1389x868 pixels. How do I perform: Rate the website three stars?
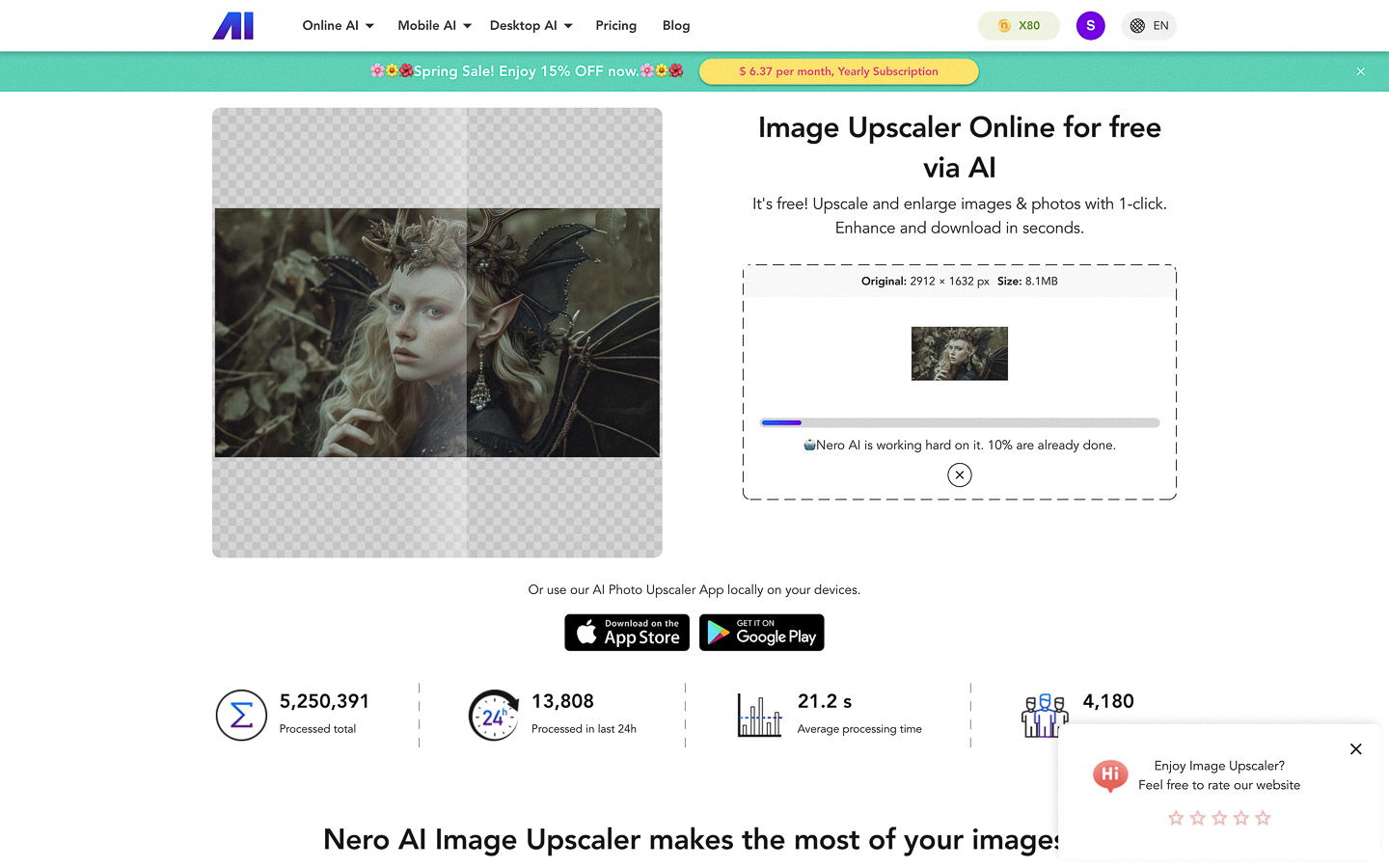(x=1219, y=818)
